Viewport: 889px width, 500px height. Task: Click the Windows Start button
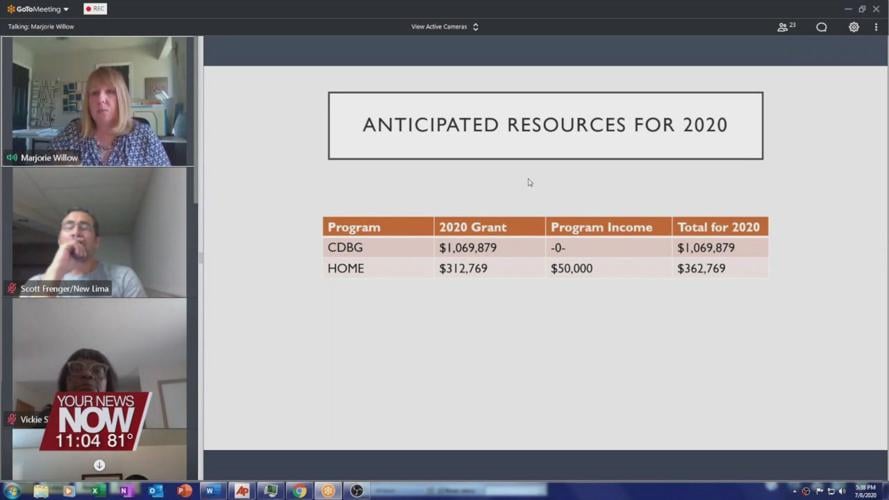(12, 491)
